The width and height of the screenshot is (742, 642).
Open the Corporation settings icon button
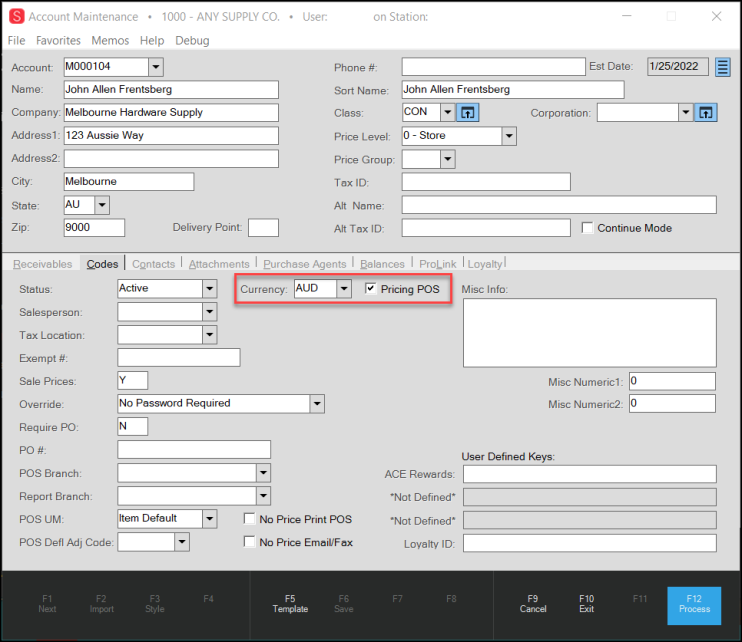click(706, 113)
